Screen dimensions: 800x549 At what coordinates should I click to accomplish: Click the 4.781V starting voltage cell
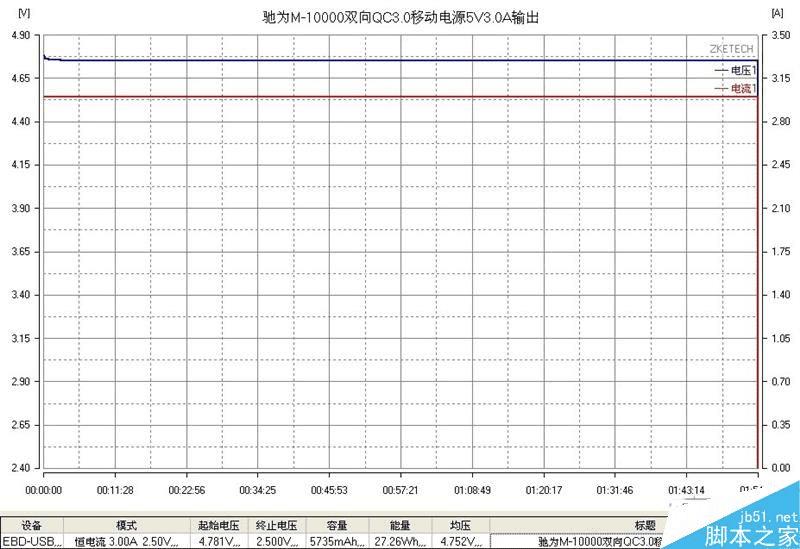pos(219,541)
